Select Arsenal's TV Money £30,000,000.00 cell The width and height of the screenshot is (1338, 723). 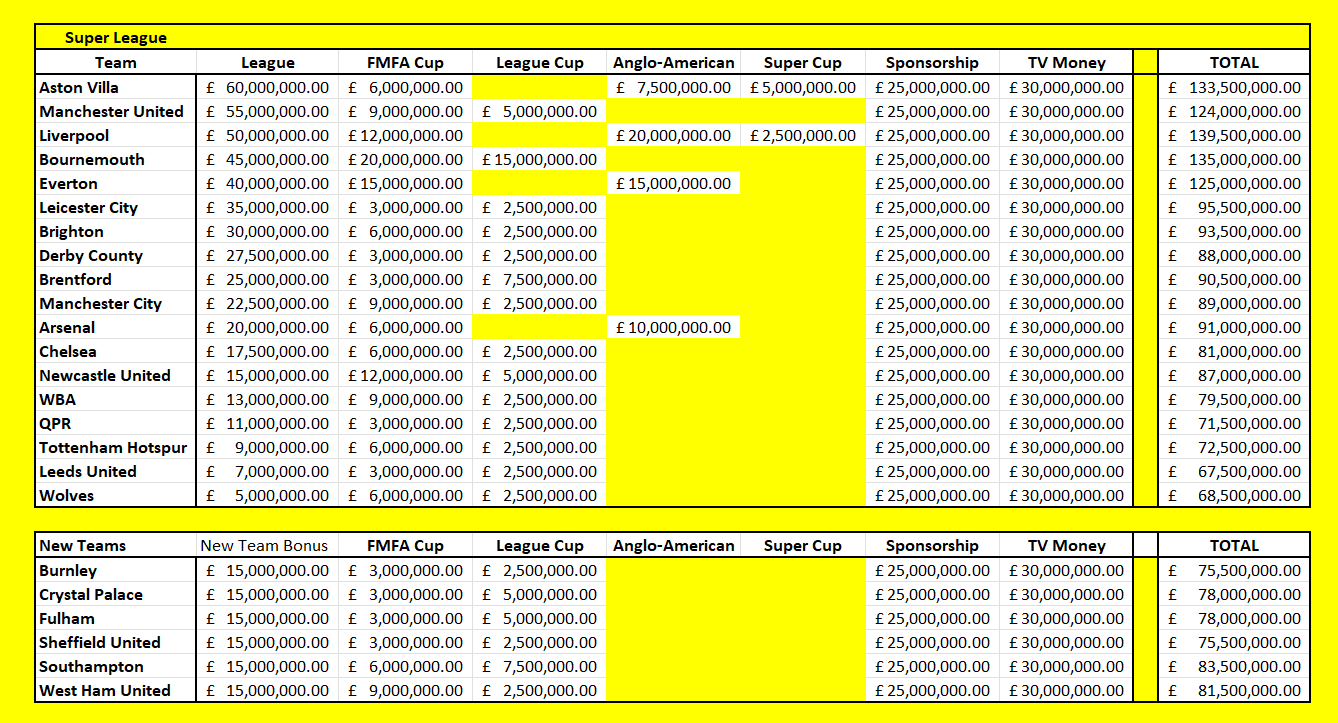[x=1066, y=327]
